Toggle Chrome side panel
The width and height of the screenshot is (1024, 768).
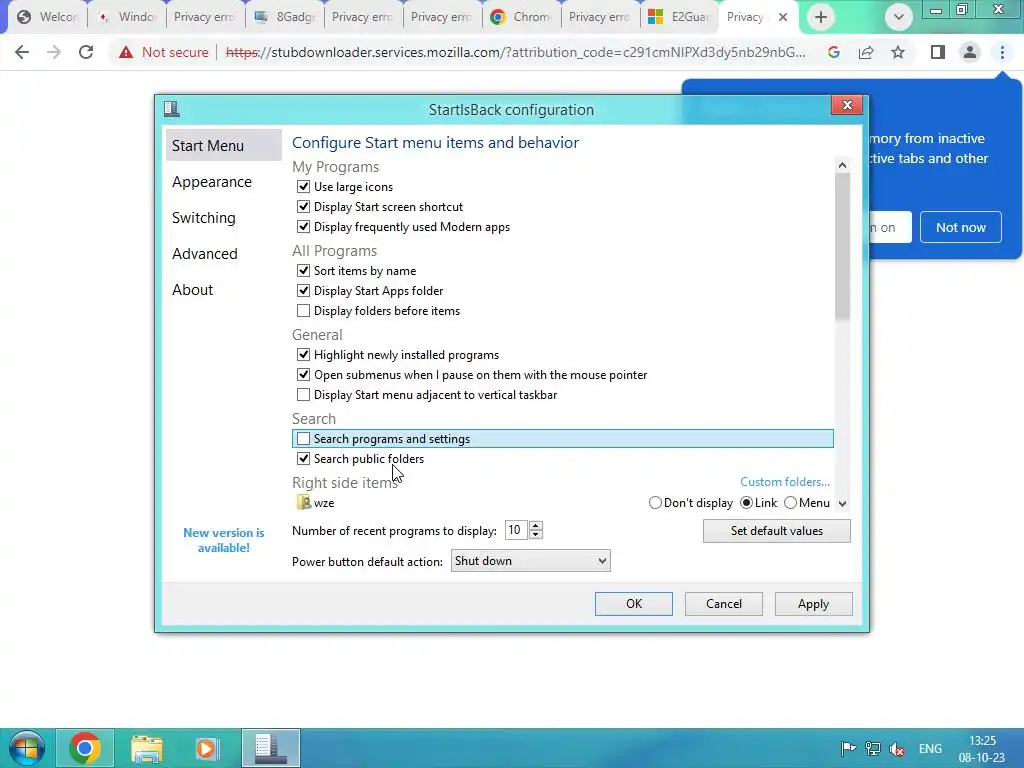[938, 52]
